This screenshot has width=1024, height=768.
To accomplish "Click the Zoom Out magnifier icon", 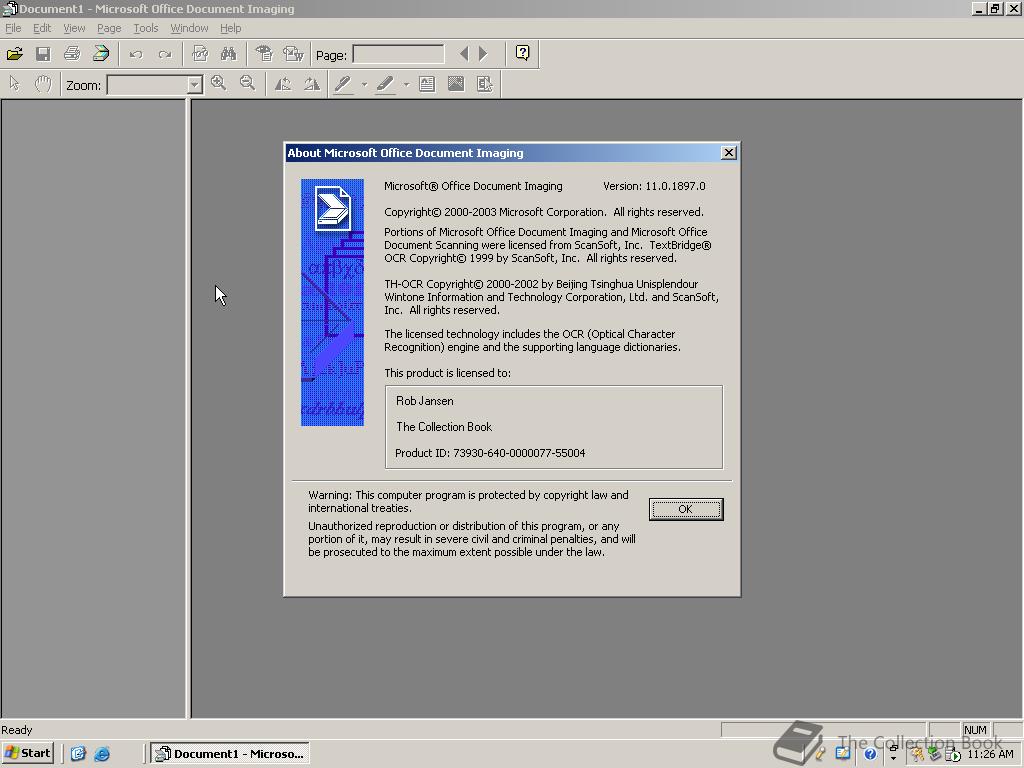I will click(x=247, y=84).
